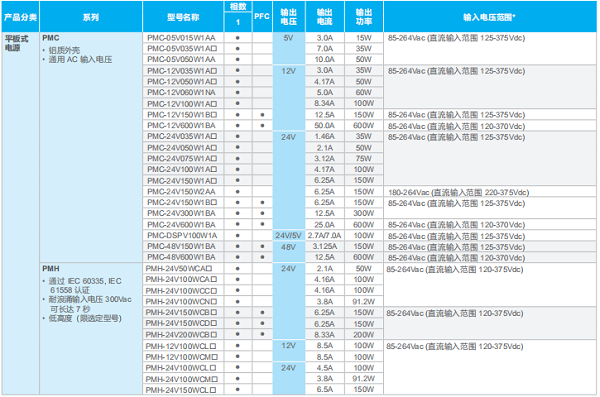The width and height of the screenshot is (600, 397).
Task: Select the 输出功率 column header
Action: (x=364, y=17)
